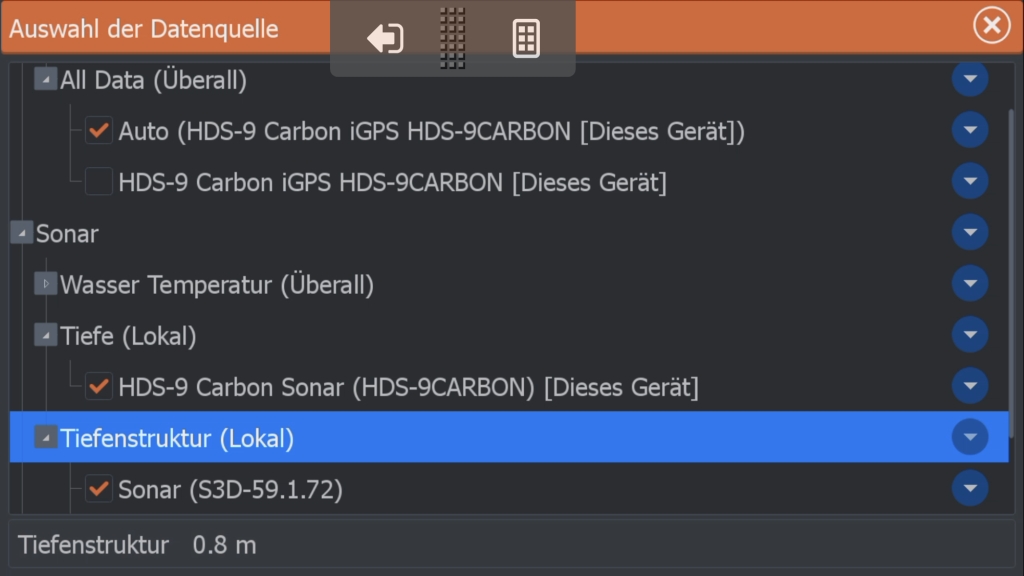Collapse the Sonar tree group
Viewport: 1024px width, 576px height.
pos(21,233)
